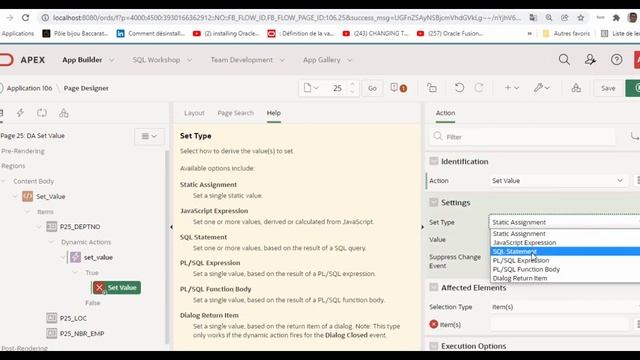Open the Create plus menu
Image resolution: width=640 pixels, height=360 pixels.
511,88
